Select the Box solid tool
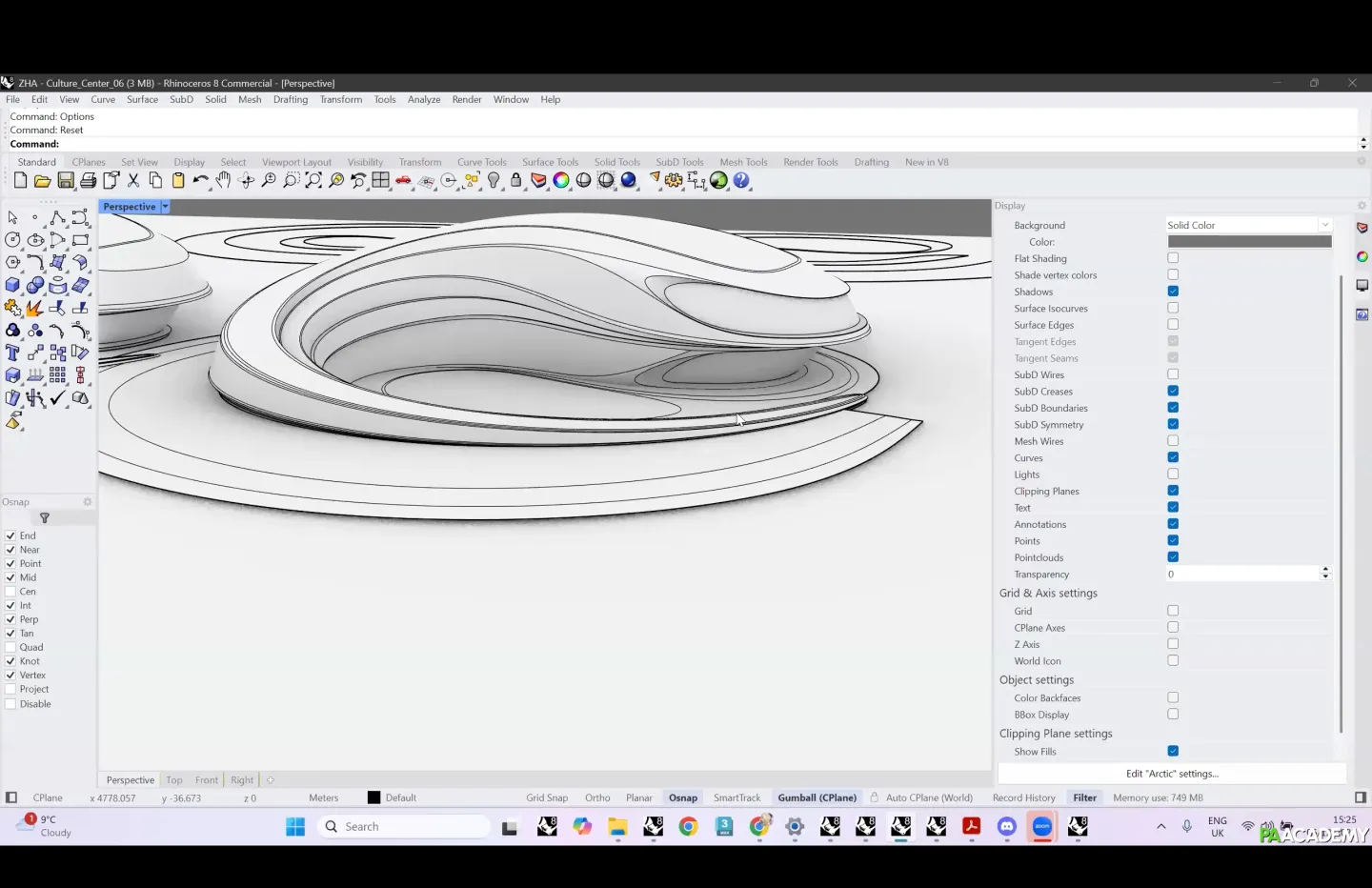This screenshot has width=1372, height=888. pos(12,285)
